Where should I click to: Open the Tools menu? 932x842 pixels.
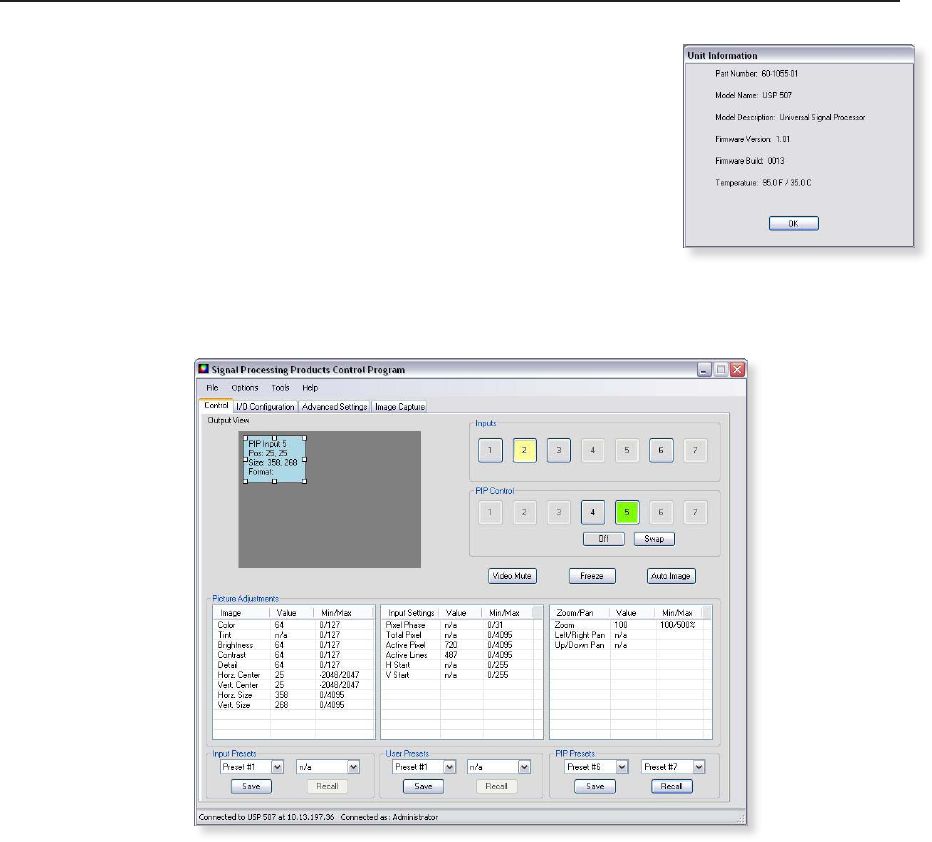point(280,387)
